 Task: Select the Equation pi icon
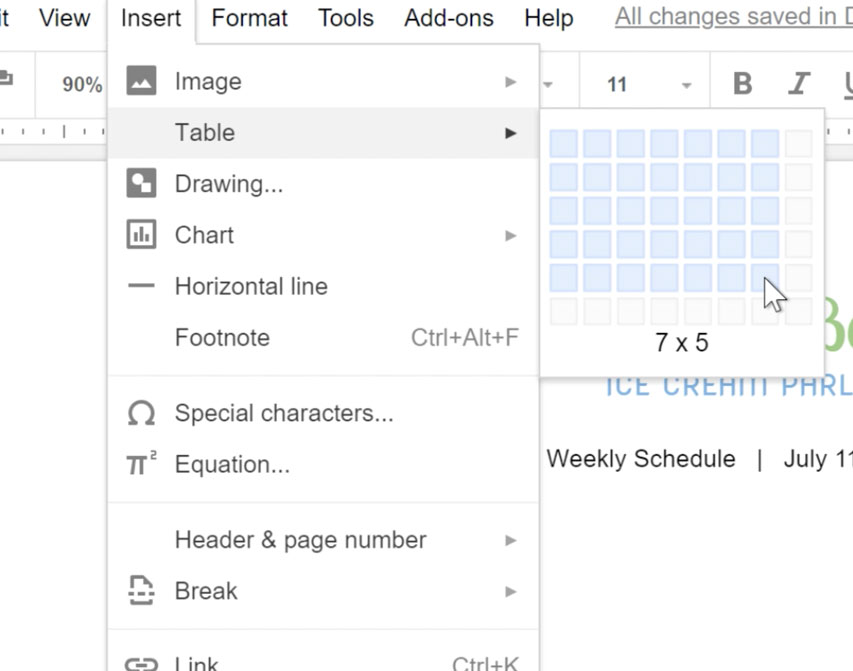click(x=141, y=464)
